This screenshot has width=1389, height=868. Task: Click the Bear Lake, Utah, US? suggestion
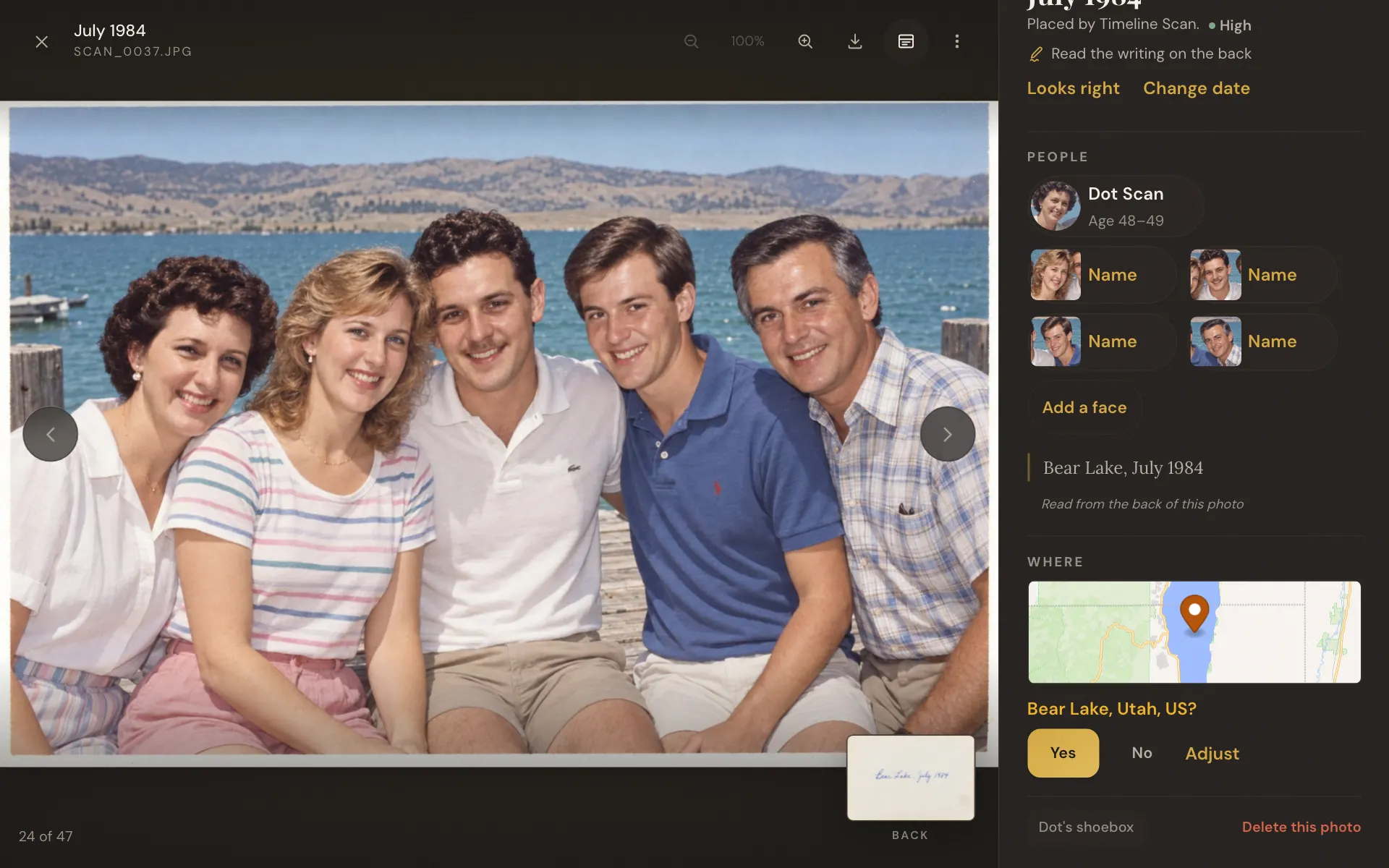1112,709
